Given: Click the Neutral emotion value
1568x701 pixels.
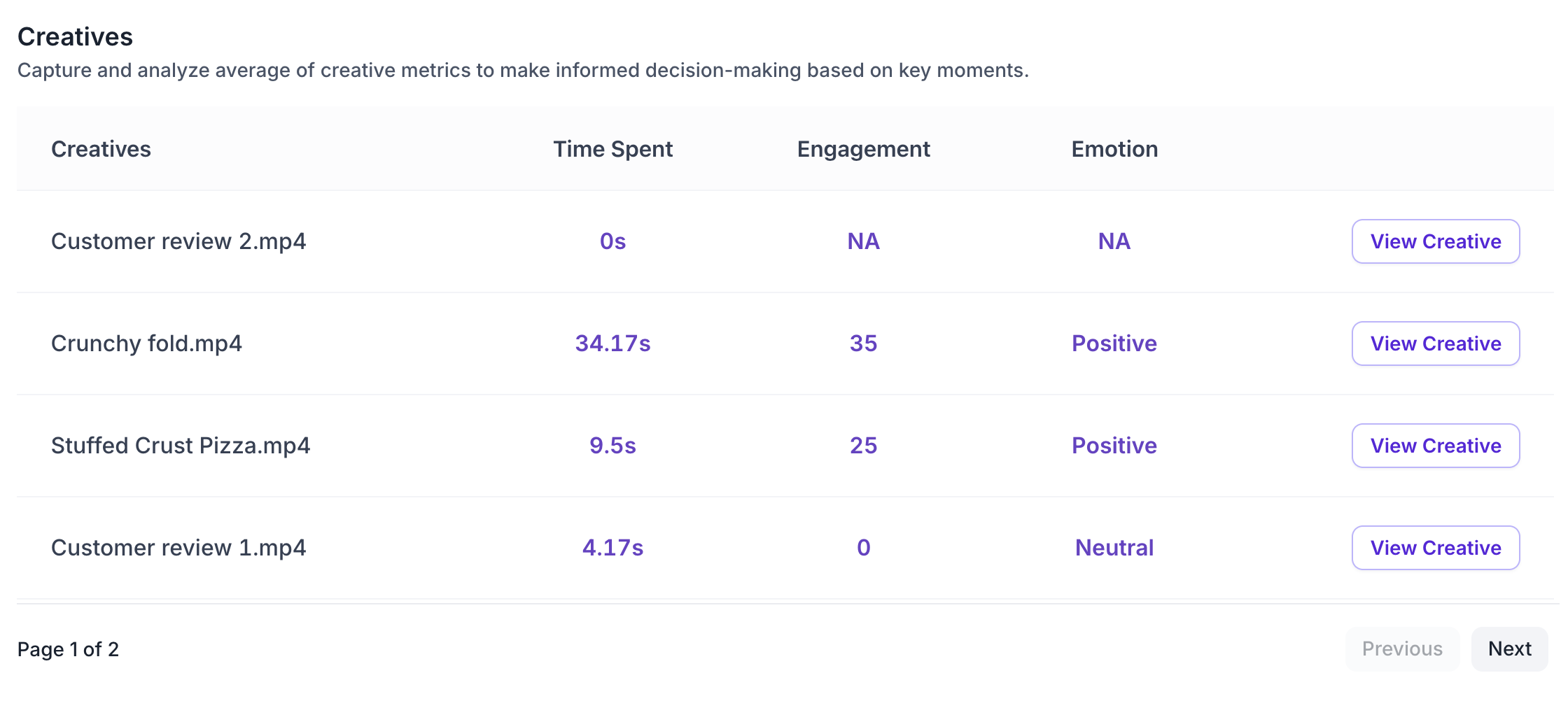Looking at the screenshot, I should point(1114,548).
